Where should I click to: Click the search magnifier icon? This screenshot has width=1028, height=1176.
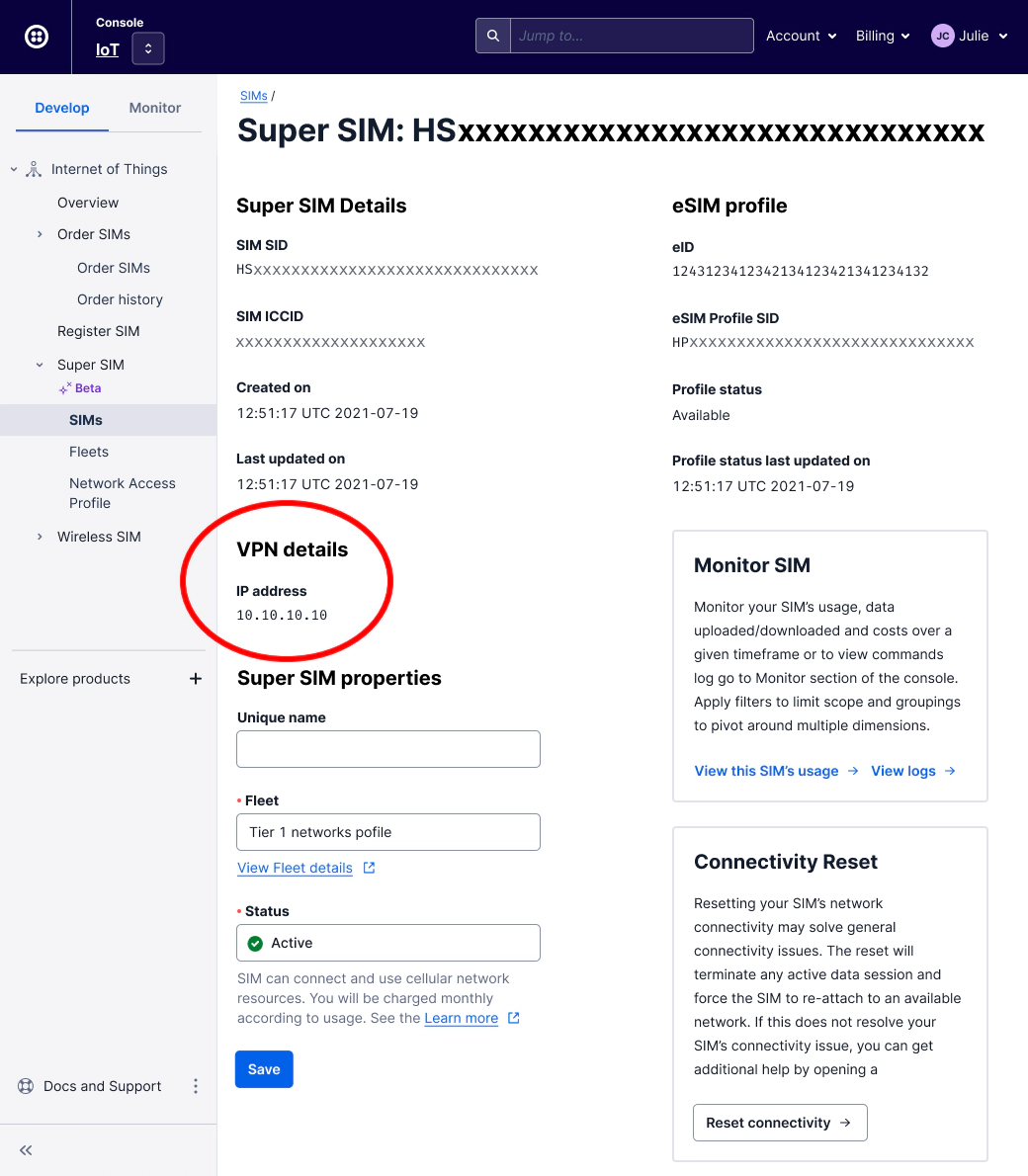click(x=492, y=36)
